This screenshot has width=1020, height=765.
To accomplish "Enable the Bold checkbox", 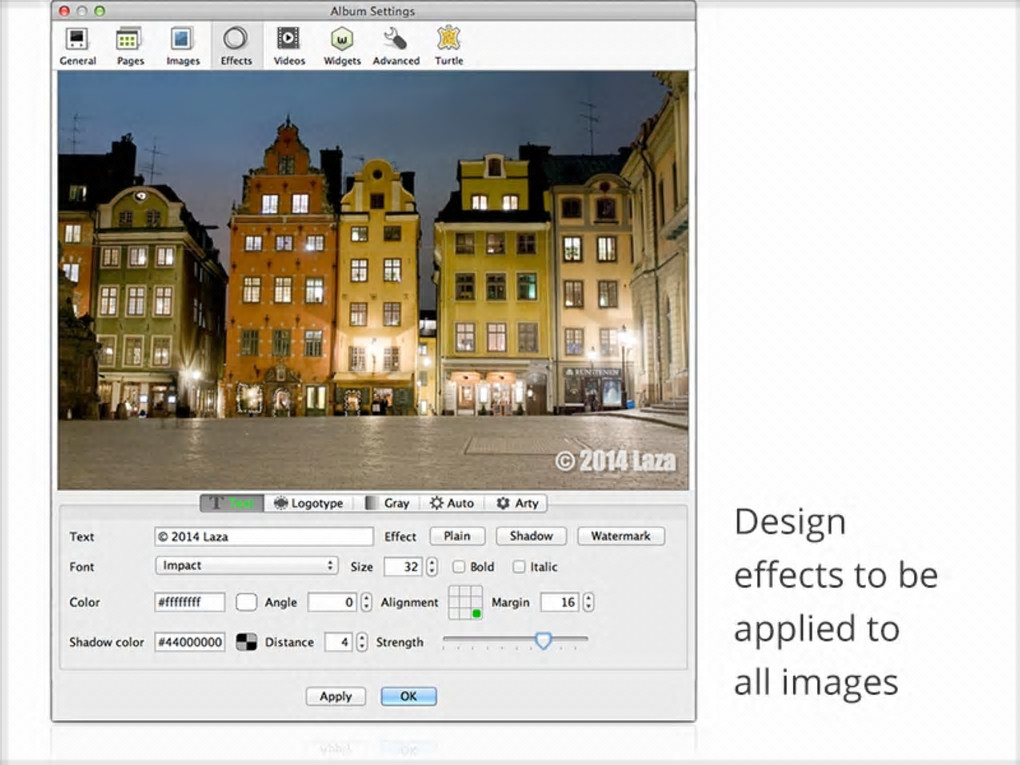I will coord(459,567).
